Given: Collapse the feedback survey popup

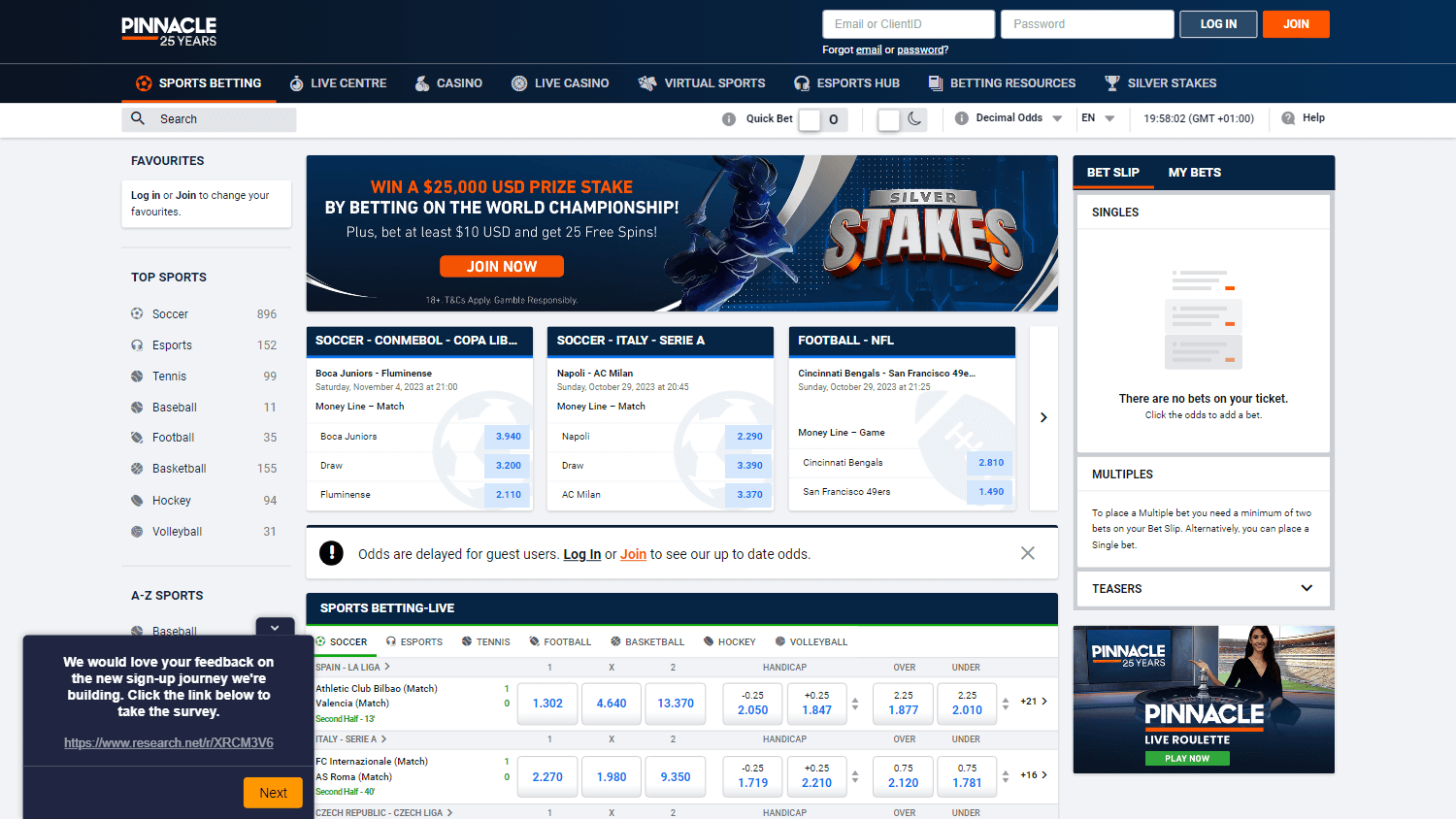Looking at the screenshot, I should 275,628.
